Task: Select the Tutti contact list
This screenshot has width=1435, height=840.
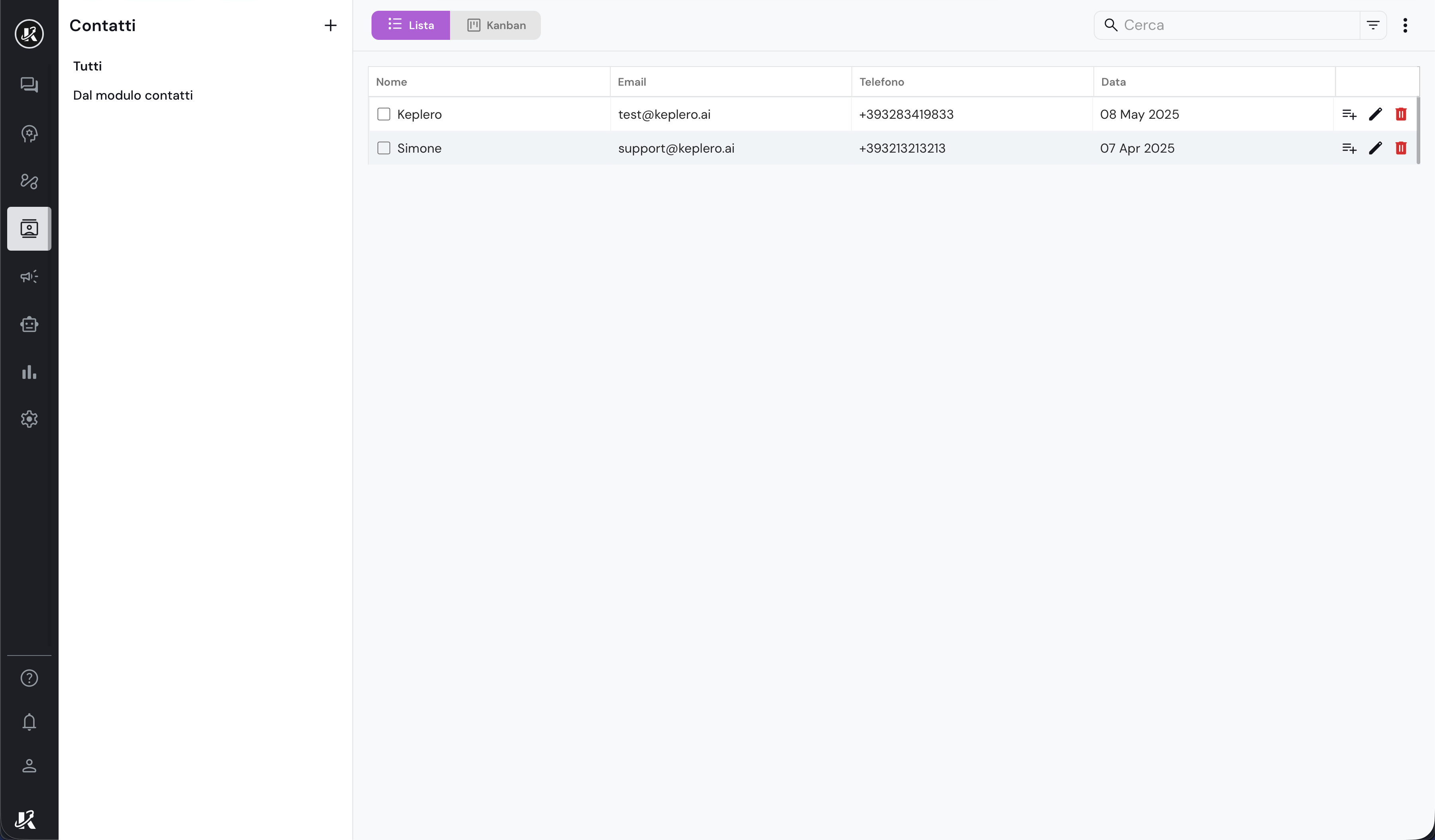Action: [x=88, y=66]
